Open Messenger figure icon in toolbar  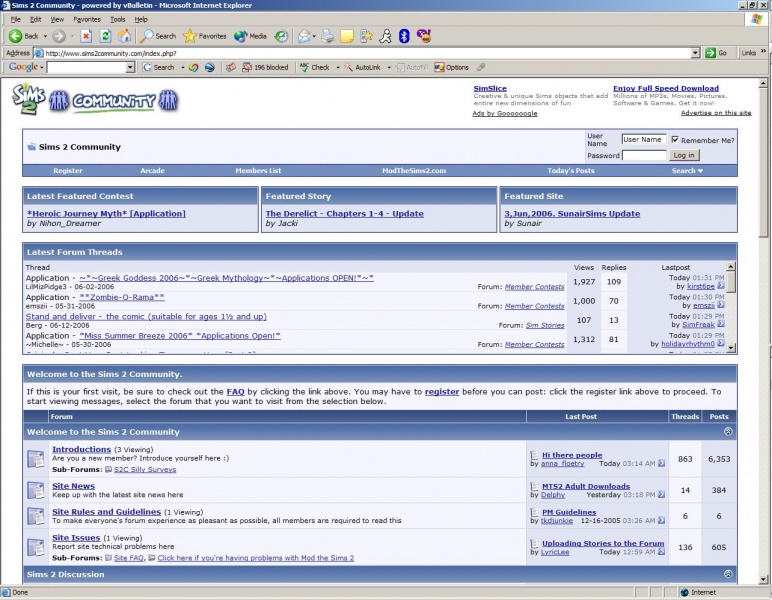click(x=386, y=36)
